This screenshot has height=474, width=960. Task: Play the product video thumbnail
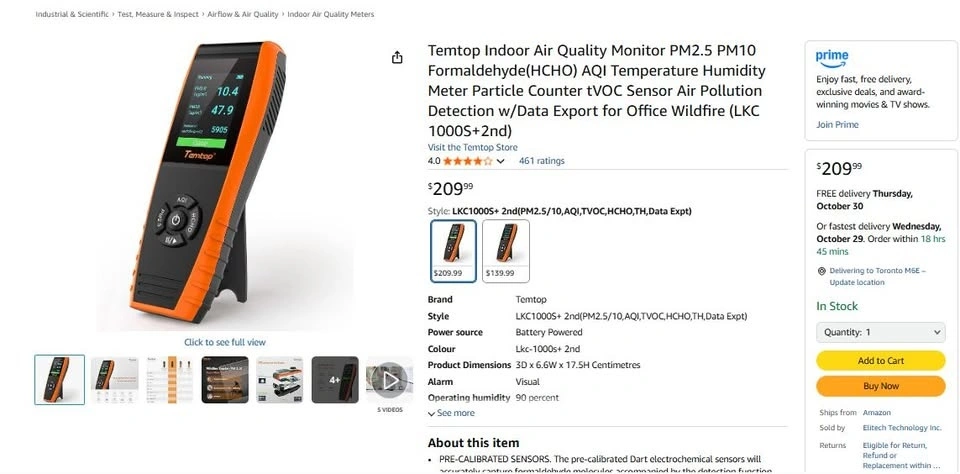[389, 380]
